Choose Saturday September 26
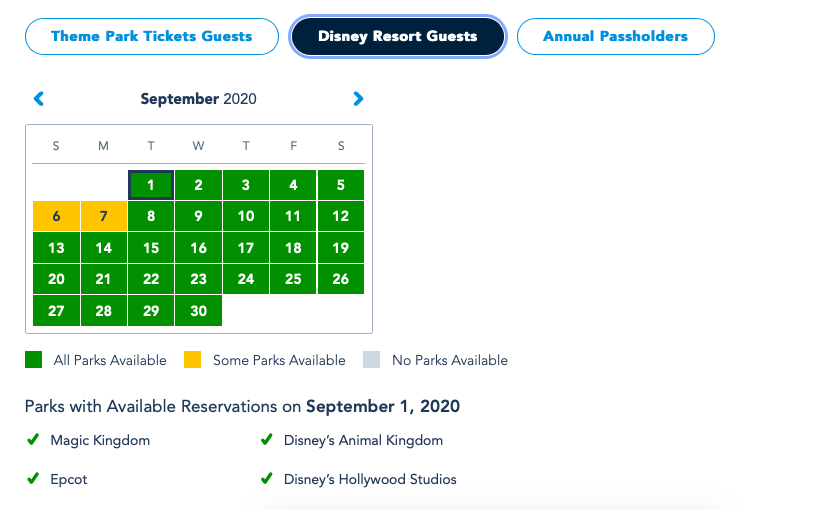This screenshot has width=816, height=510. tap(341, 279)
